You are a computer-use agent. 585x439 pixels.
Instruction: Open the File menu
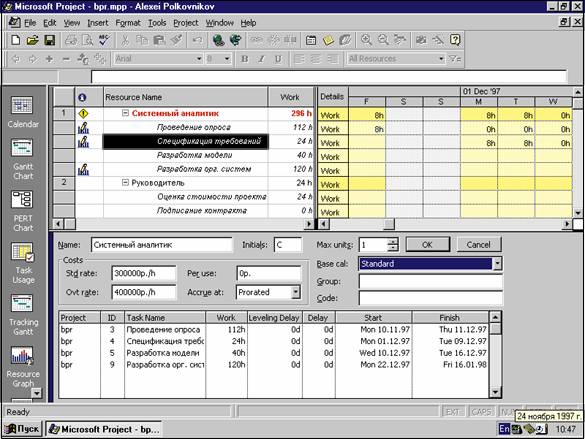coord(30,23)
